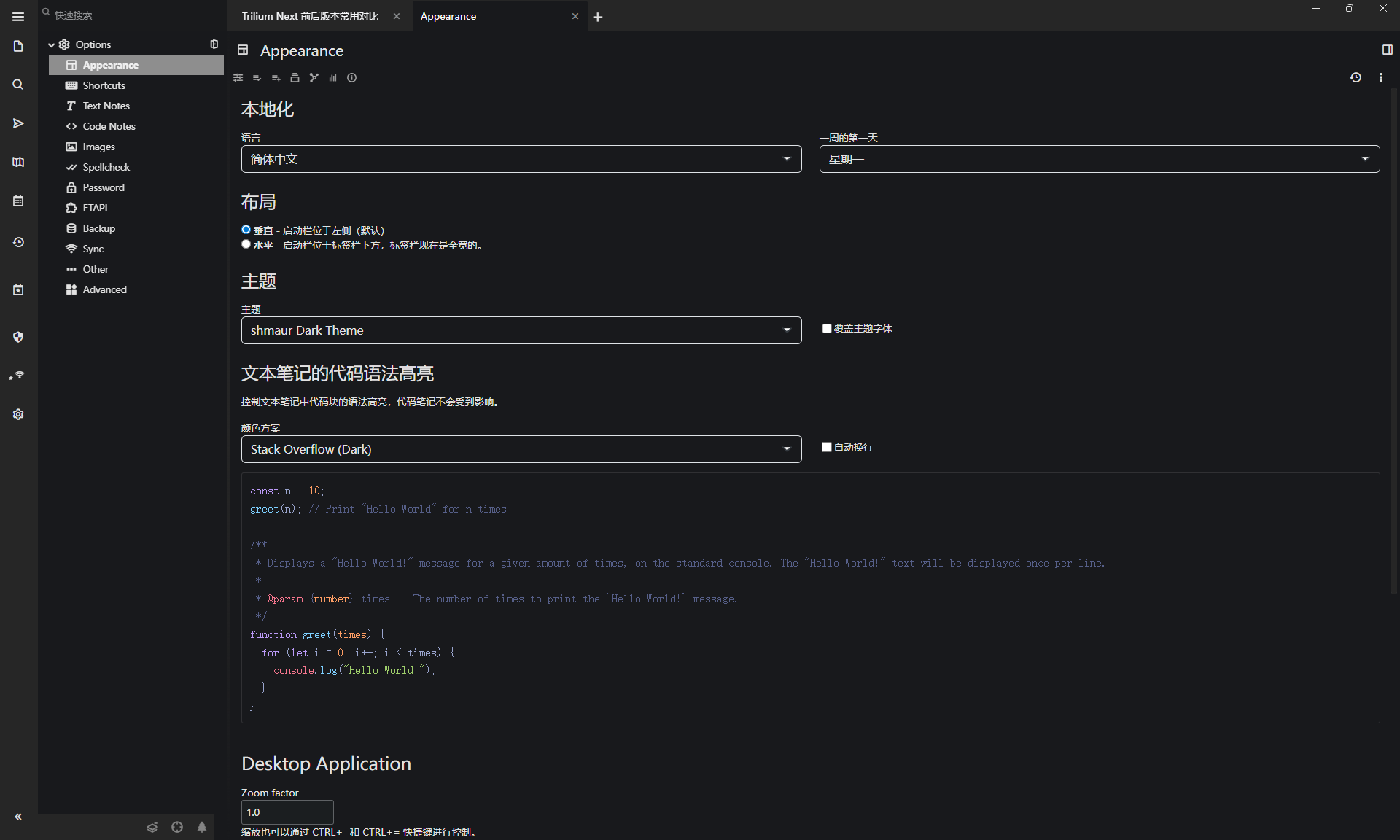Screen dimensions: 1400x840
Task: Open the Stack Overflow (Dark) color scheme dropdown
Action: click(521, 449)
